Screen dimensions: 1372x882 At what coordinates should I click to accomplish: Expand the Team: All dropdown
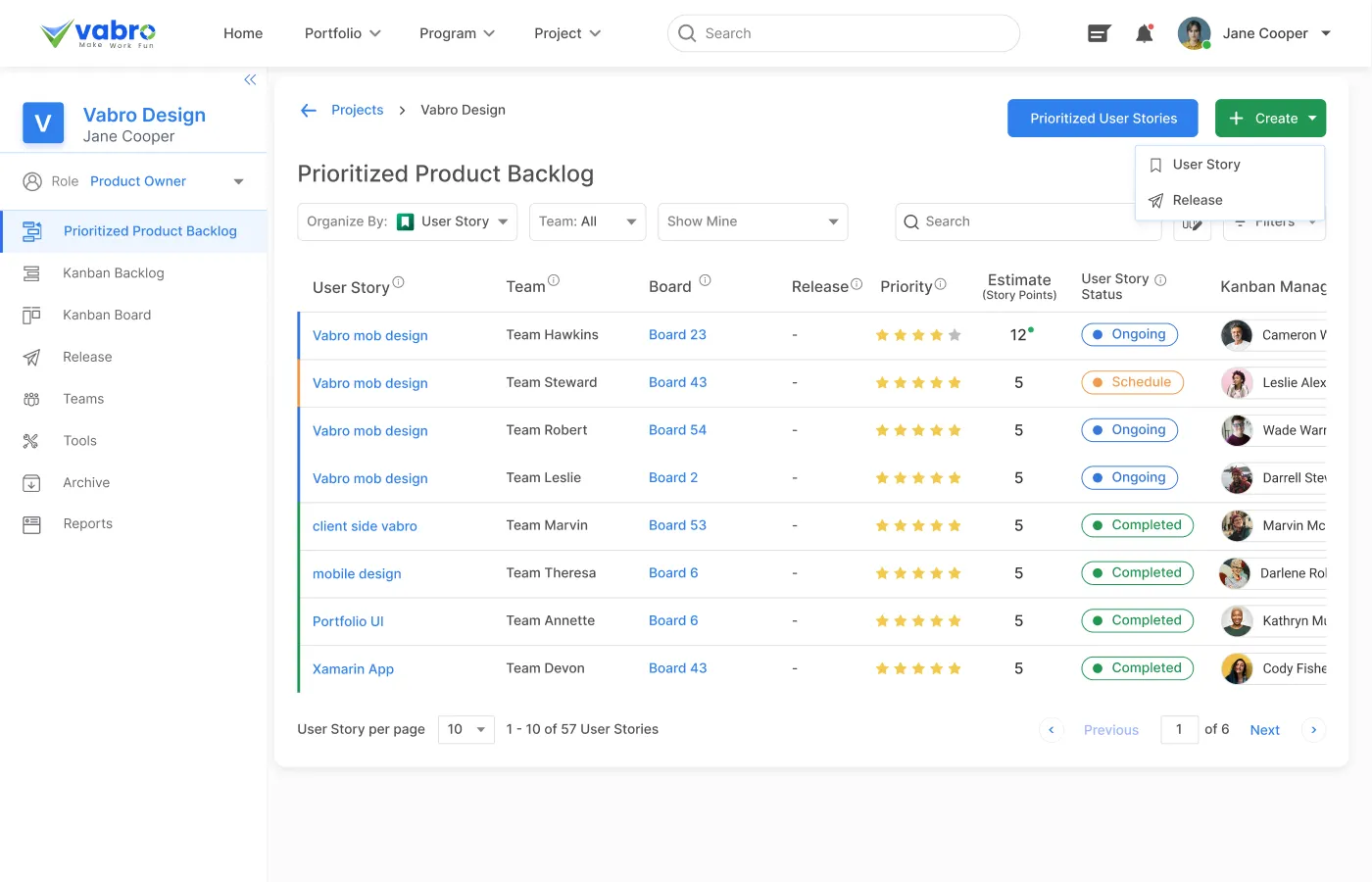(587, 222)
